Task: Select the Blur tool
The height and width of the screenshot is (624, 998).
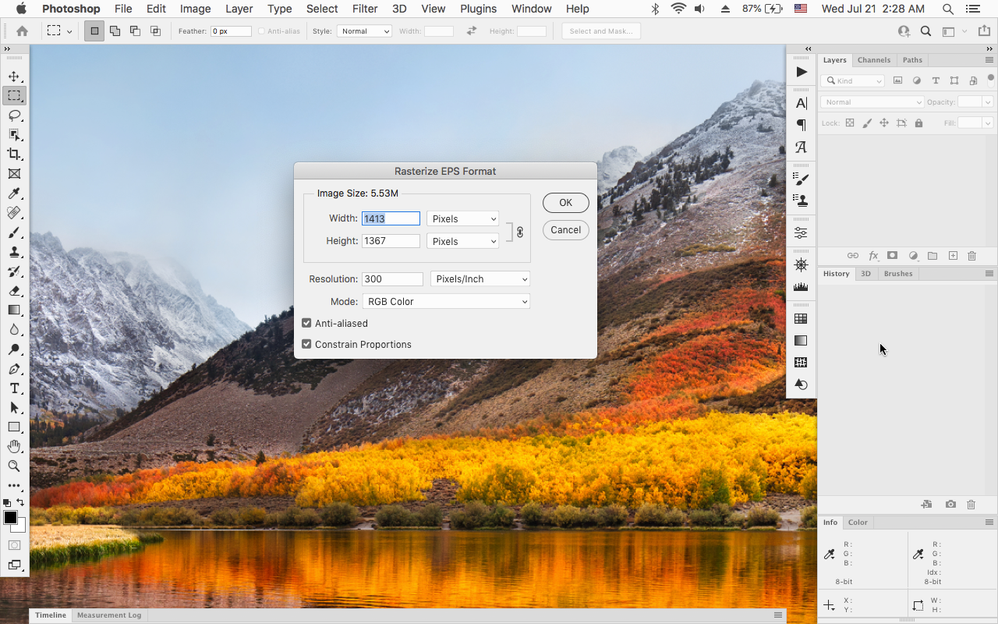Action: point(14,330)
